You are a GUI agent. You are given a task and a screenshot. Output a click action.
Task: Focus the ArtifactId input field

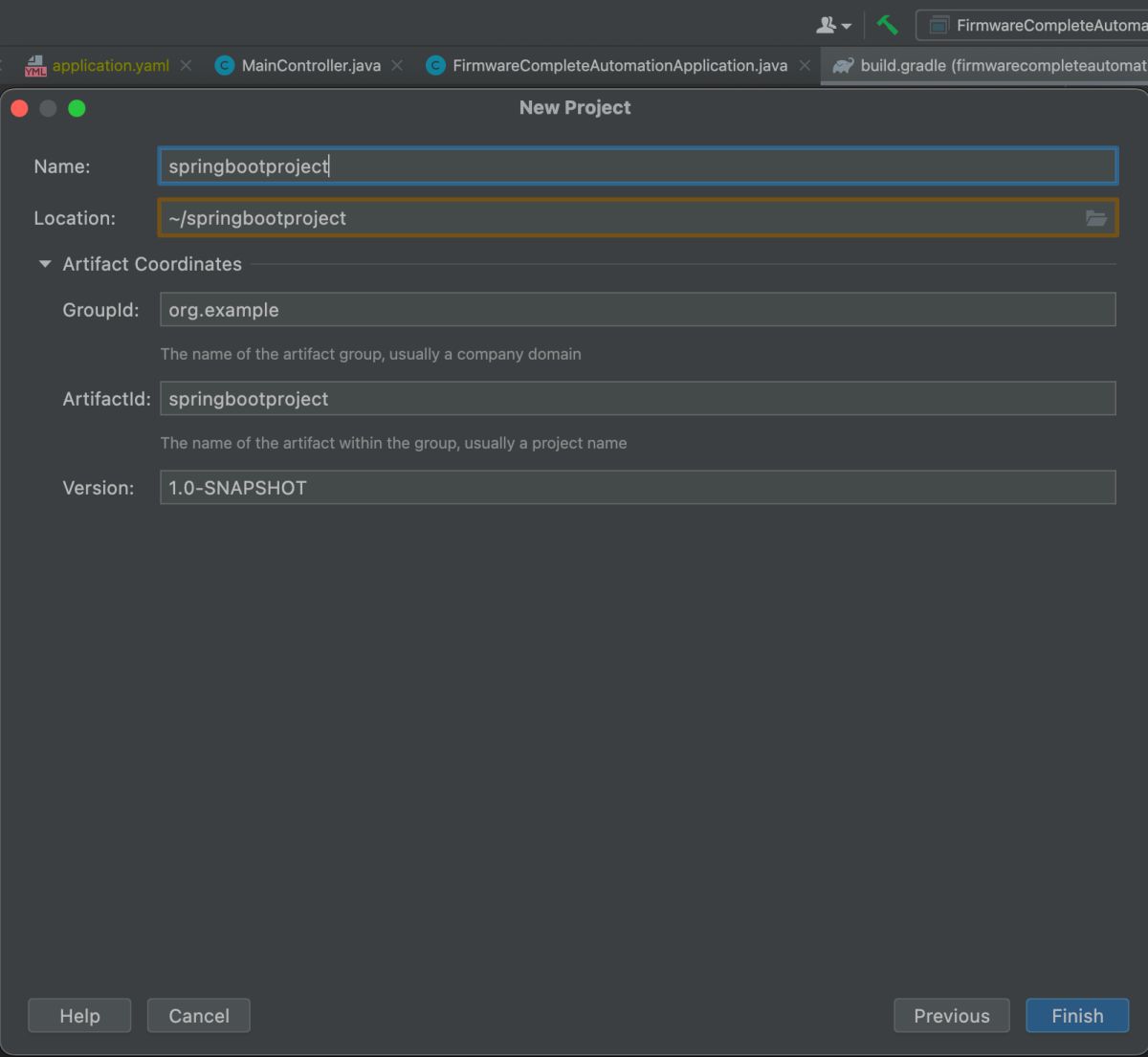[x=637, y=399]
